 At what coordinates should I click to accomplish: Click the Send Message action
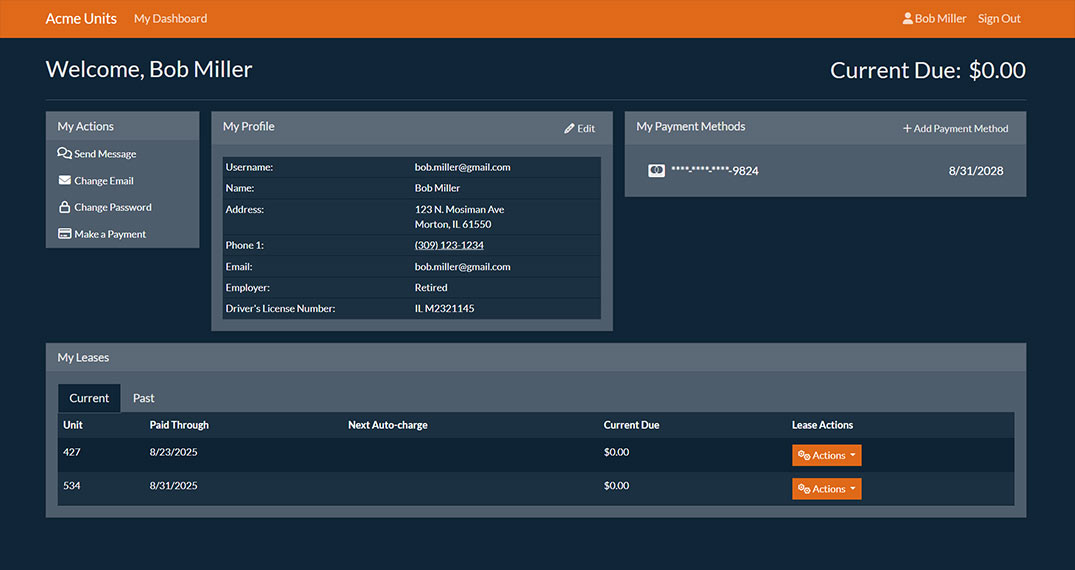pos(97,154)
